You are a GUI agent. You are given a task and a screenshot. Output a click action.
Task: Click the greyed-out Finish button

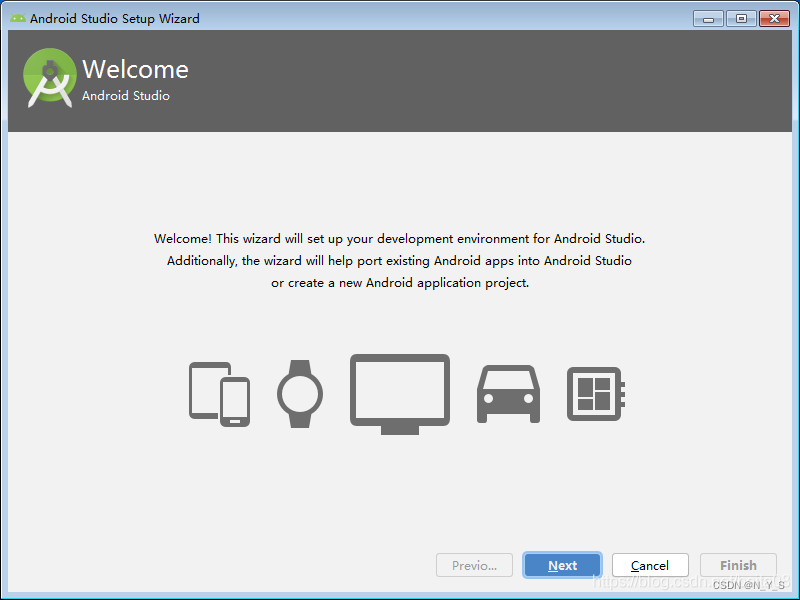(x=738, y=565)
